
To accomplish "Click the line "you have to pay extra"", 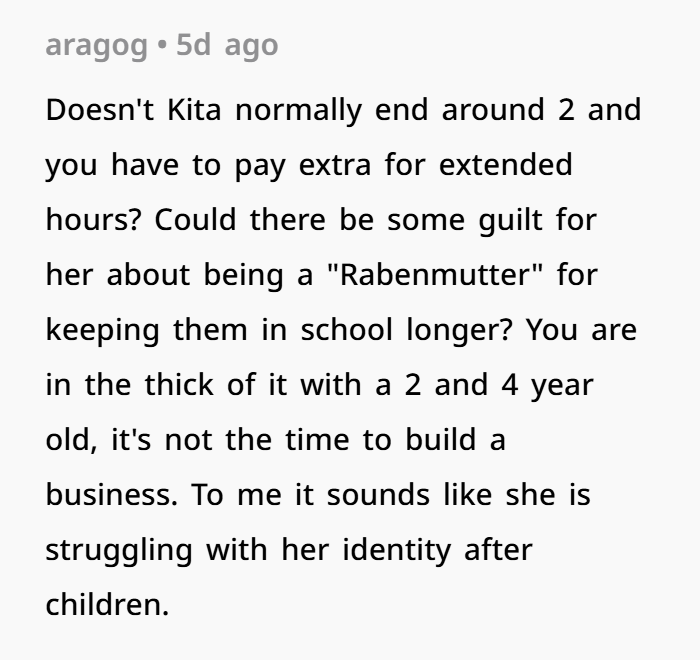I will coord(309,165).
